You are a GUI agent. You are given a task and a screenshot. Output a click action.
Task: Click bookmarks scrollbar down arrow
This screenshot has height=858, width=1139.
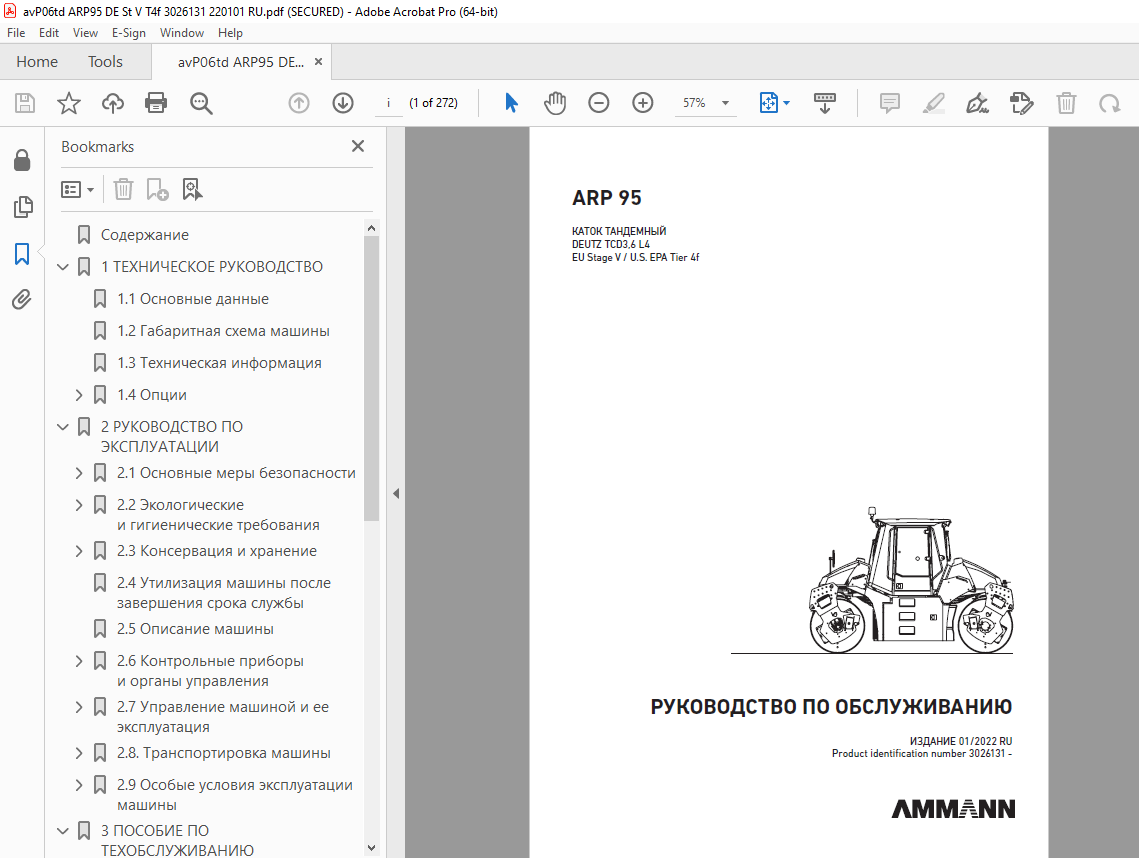pyautogui.click(x=371, y=848)
